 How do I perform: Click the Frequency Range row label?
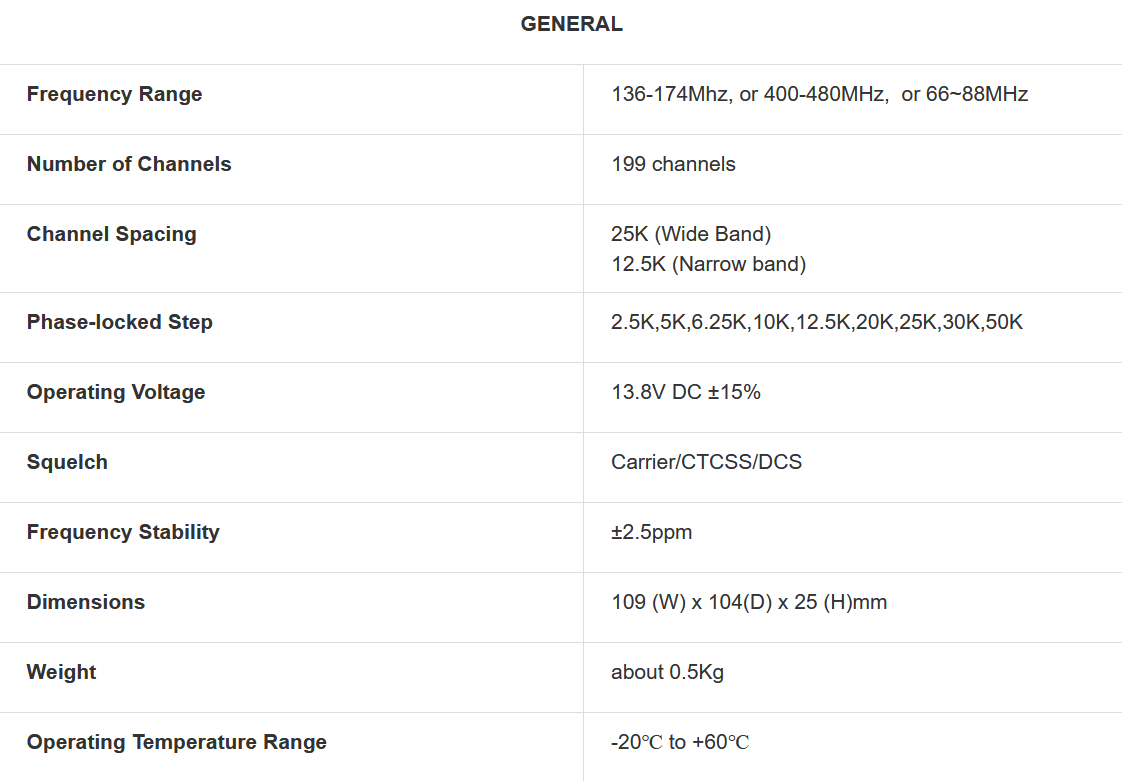[x=114, y=94]
